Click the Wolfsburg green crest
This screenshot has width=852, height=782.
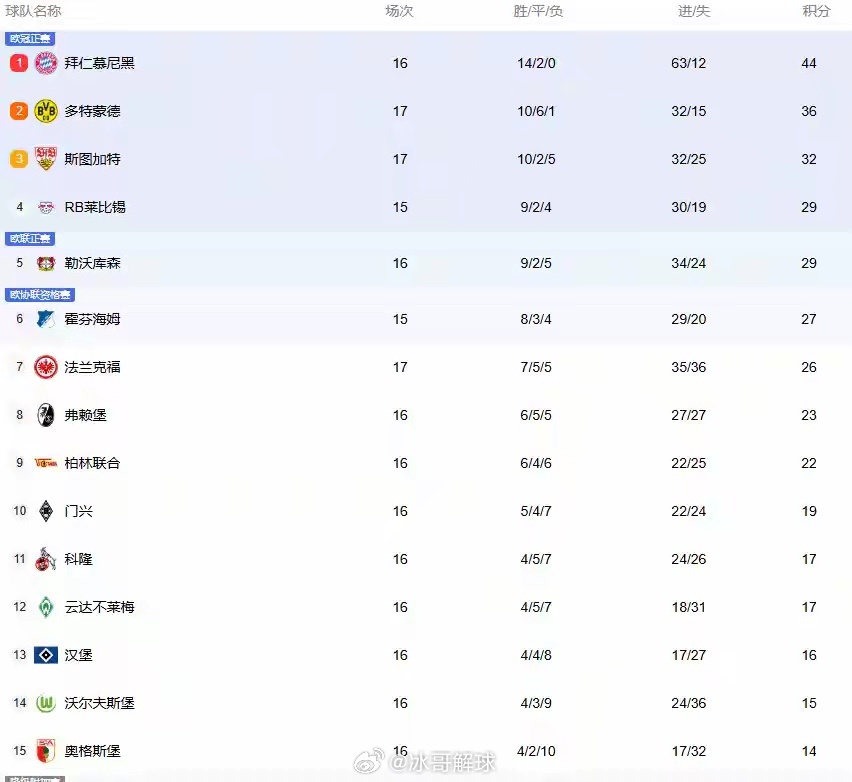tap(45, 702)
